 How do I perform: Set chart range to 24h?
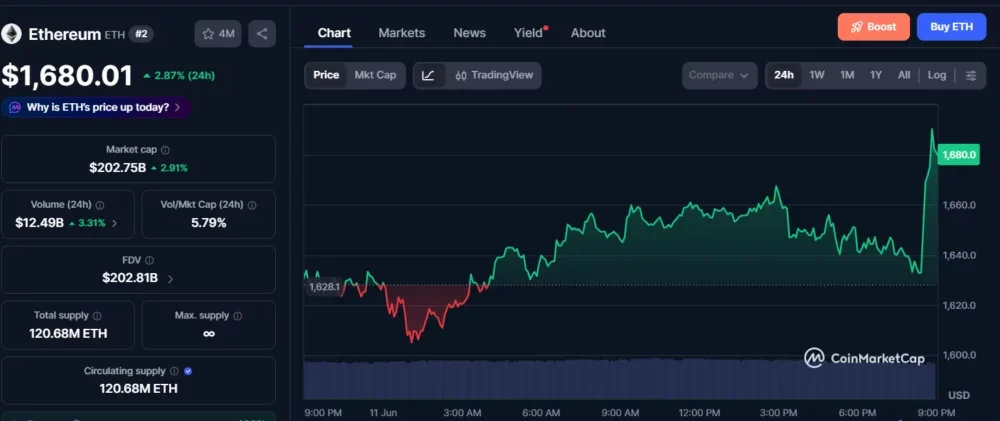pyautogui.click(x=784, y=75)
